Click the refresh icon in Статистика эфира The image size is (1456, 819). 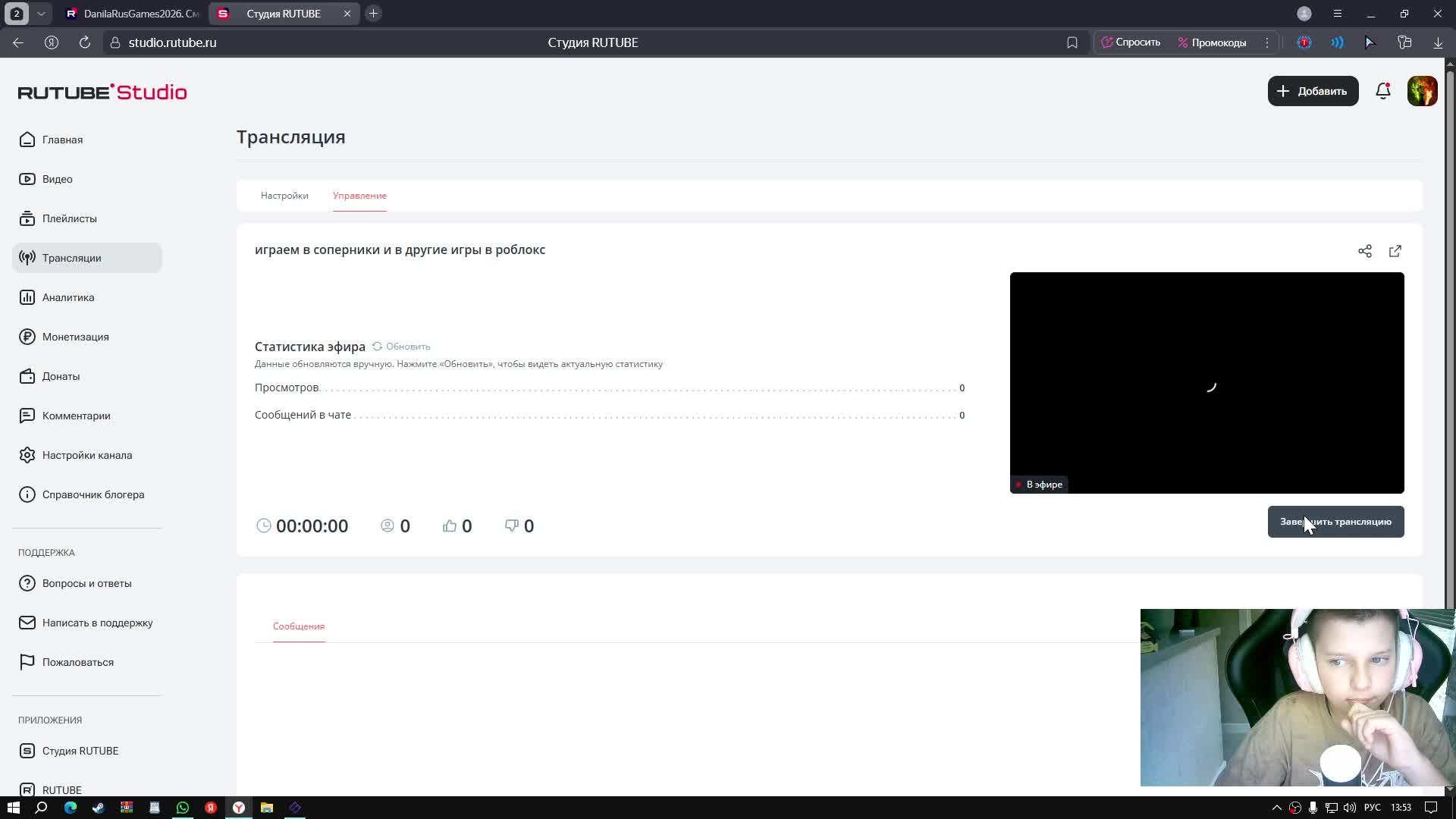click(x=377, y=347)
